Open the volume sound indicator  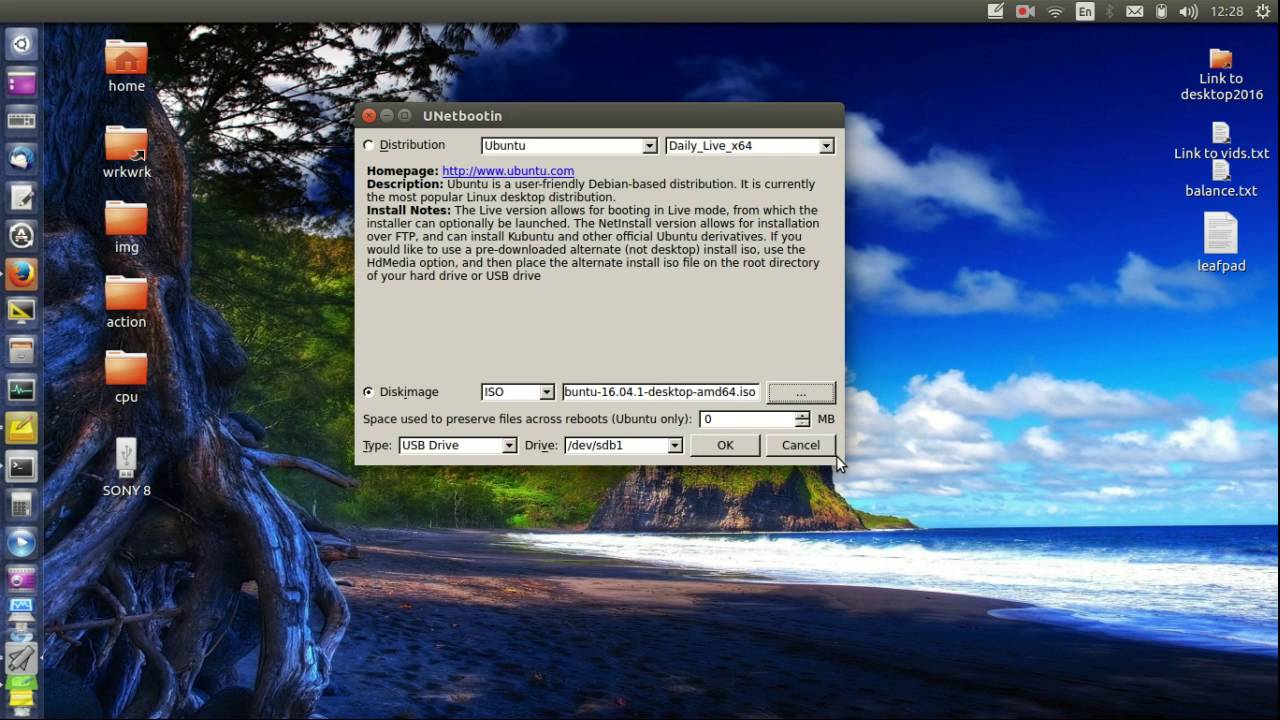tap(1188, 12)
